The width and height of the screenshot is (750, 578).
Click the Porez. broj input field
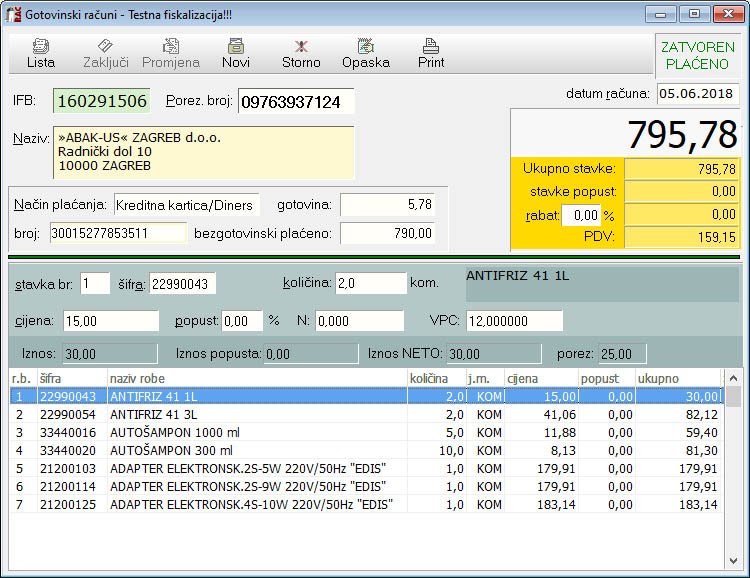click(x=296, y=102)
